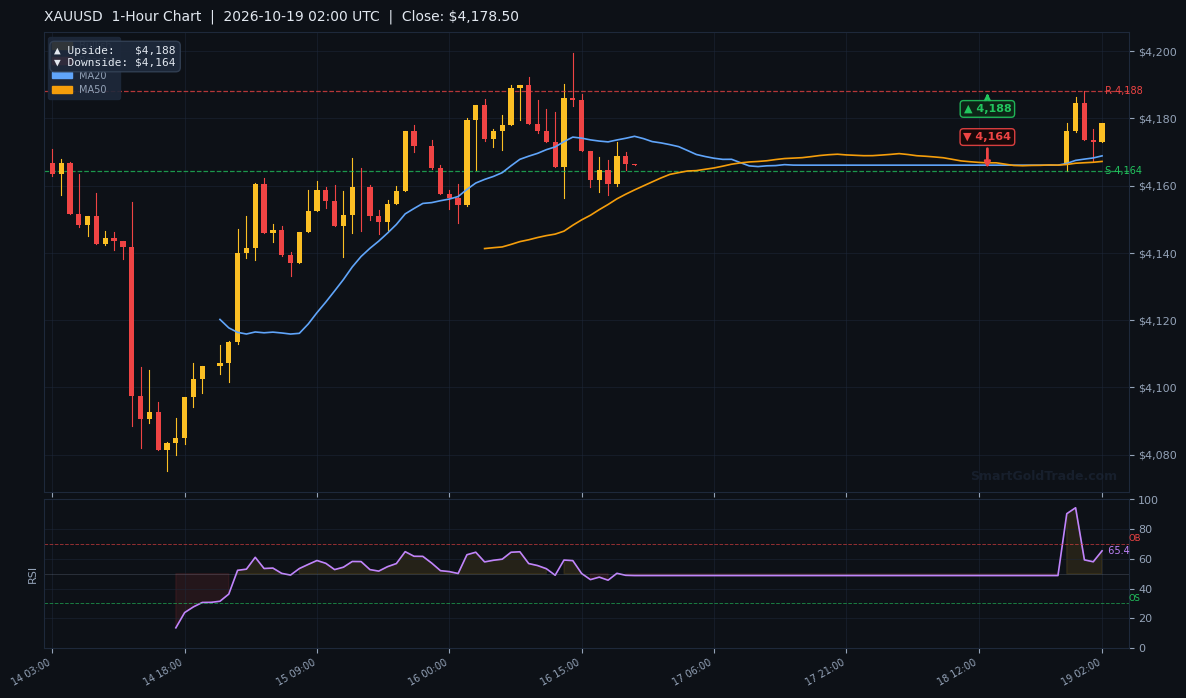Click the red 4,164 downside target badge

[987, 137]
